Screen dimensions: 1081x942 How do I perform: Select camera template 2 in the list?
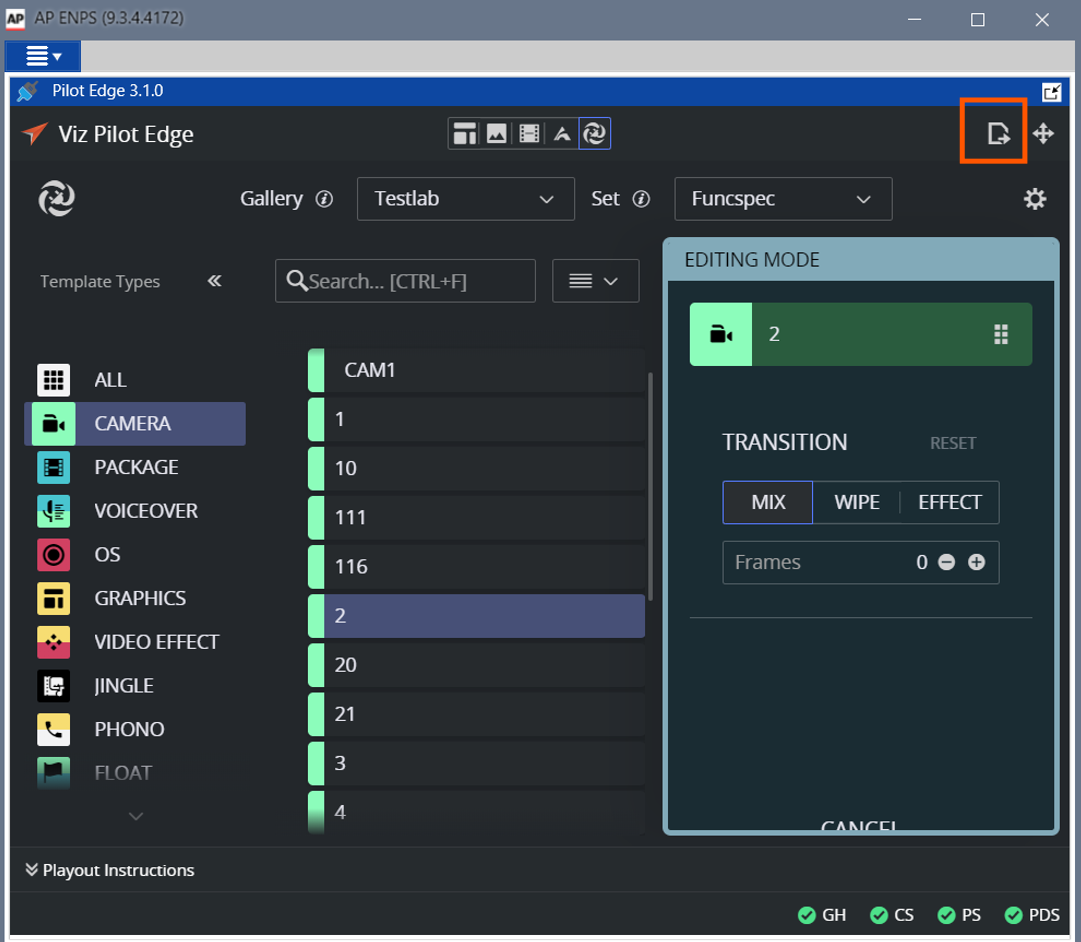(x=476, y=616)
